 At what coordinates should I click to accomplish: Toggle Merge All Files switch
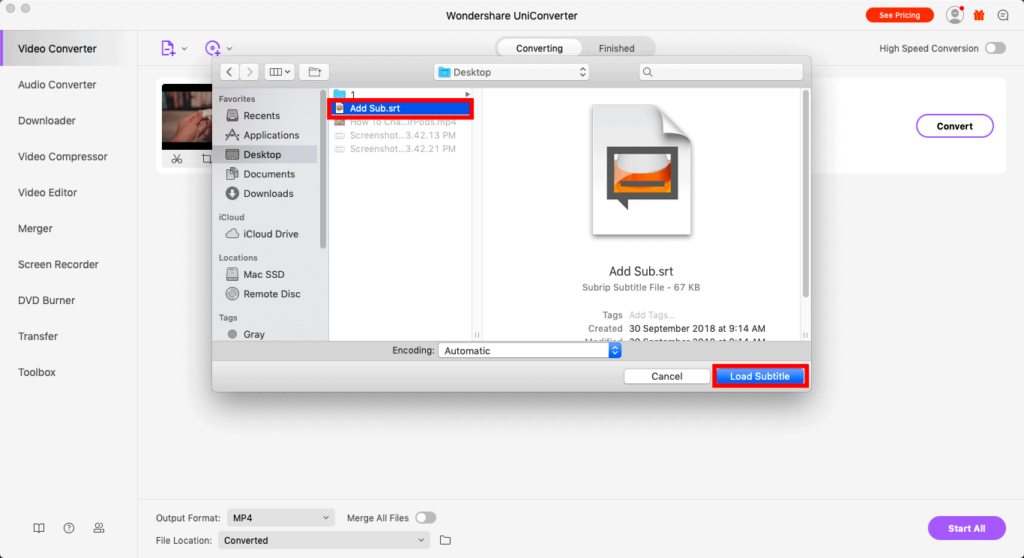(426, 517)
